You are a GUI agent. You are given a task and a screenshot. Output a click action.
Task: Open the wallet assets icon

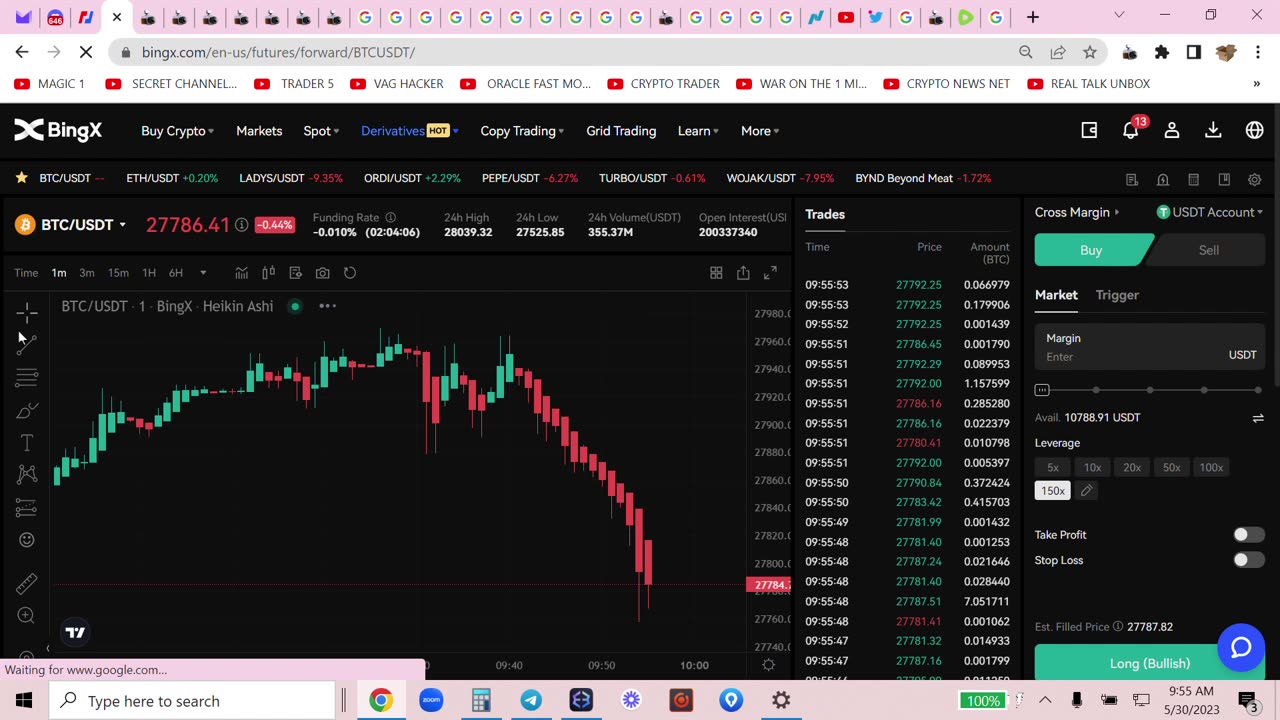pos(1090,130)
